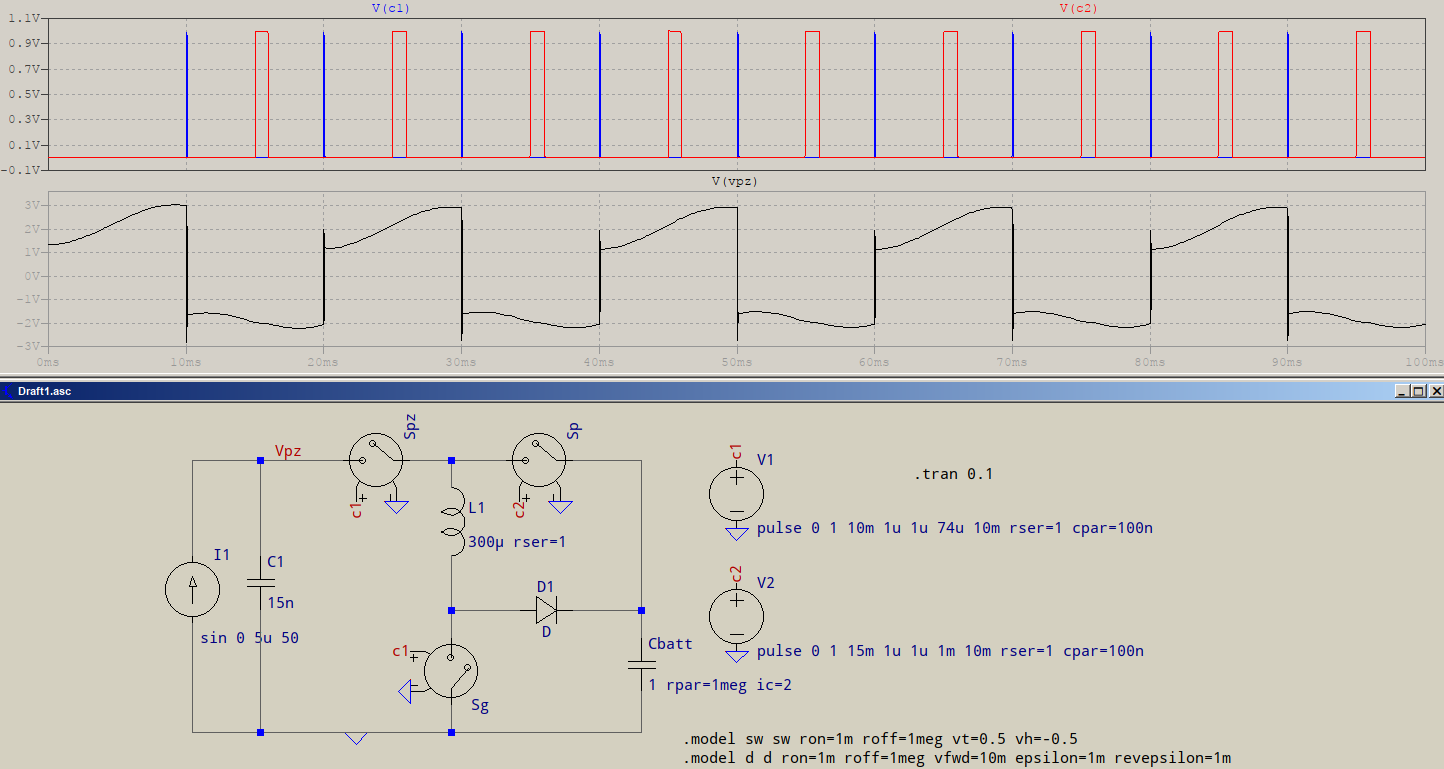Click the 'D' model label below diode

(546, 631)
